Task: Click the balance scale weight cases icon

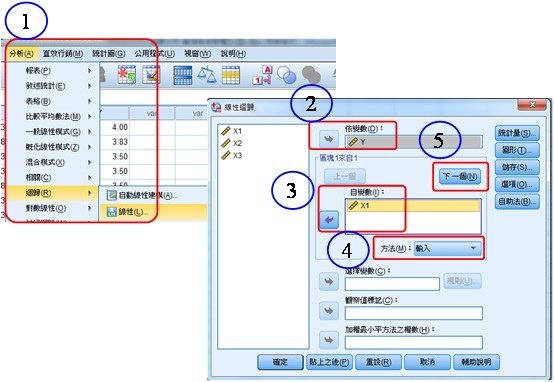Action: click(207, 75)
